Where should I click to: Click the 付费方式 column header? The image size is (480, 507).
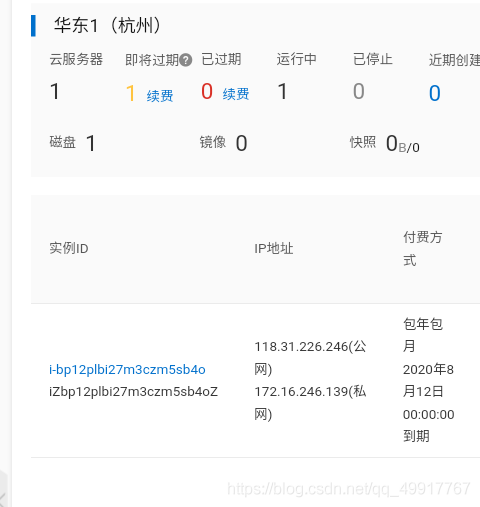coord(423,249)
